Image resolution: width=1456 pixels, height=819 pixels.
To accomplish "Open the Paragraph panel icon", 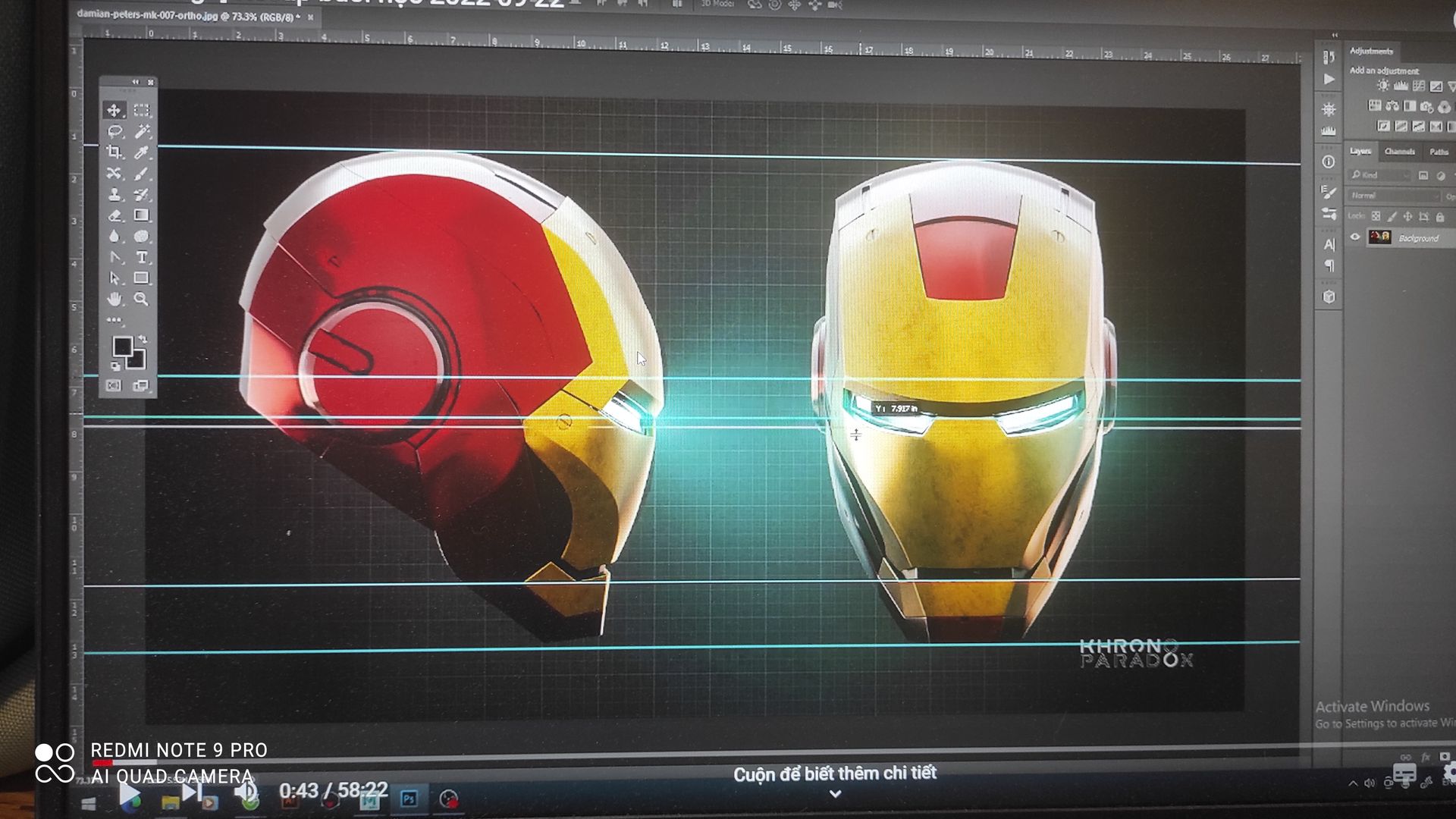I will [1329, 265].
